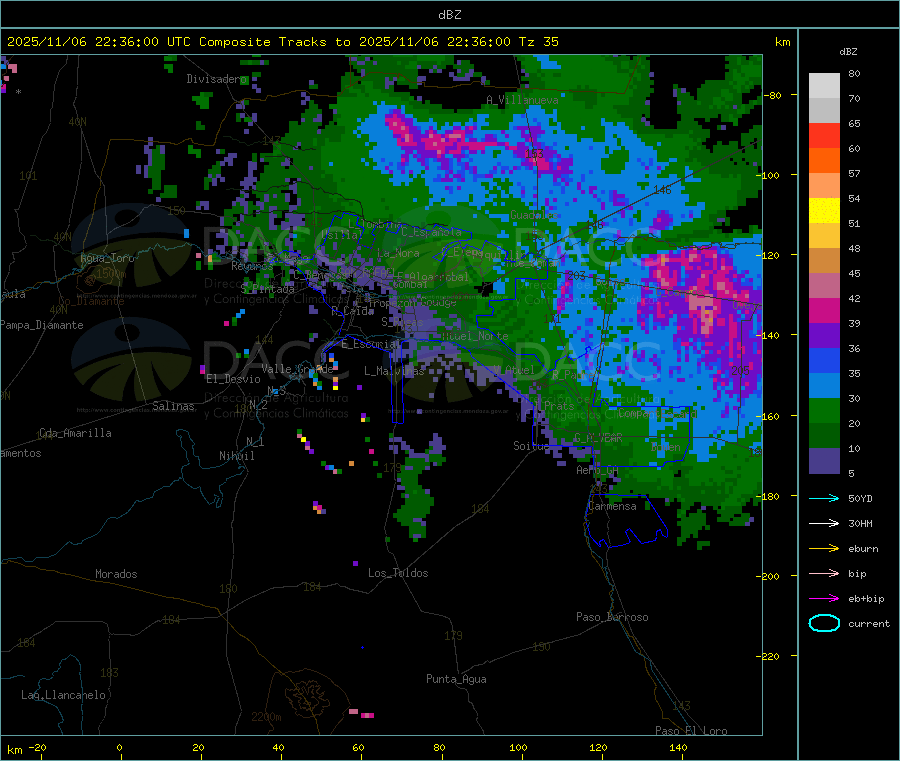Screen dimensions: 900x761
Task: Click the '50YD' legend label
Action: [x=860, y=498]
